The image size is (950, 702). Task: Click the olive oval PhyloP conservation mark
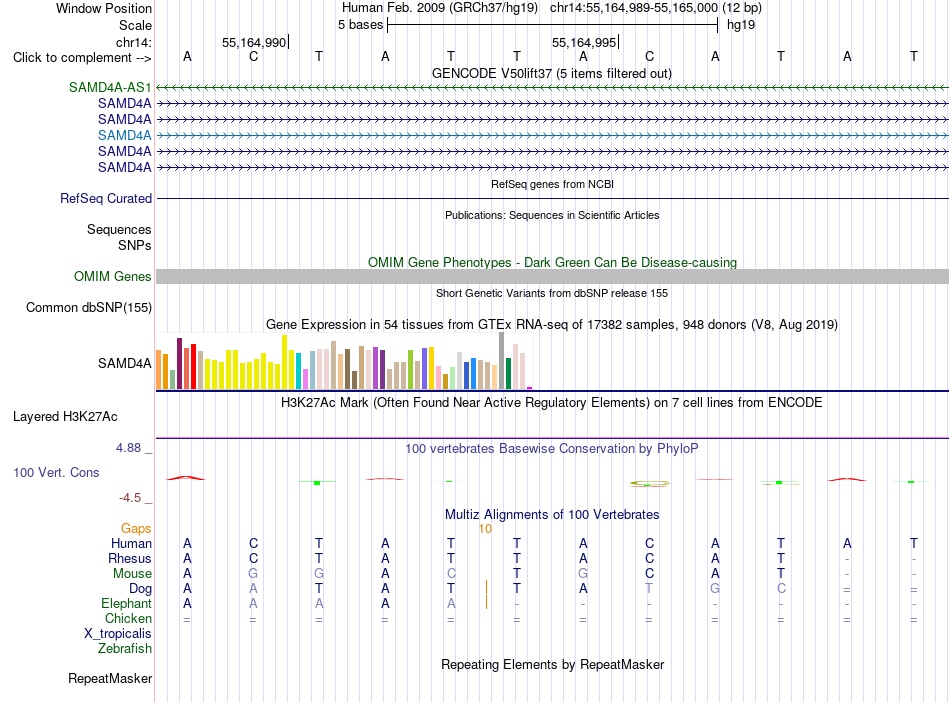pyautogui.click(x=649, y=483)
